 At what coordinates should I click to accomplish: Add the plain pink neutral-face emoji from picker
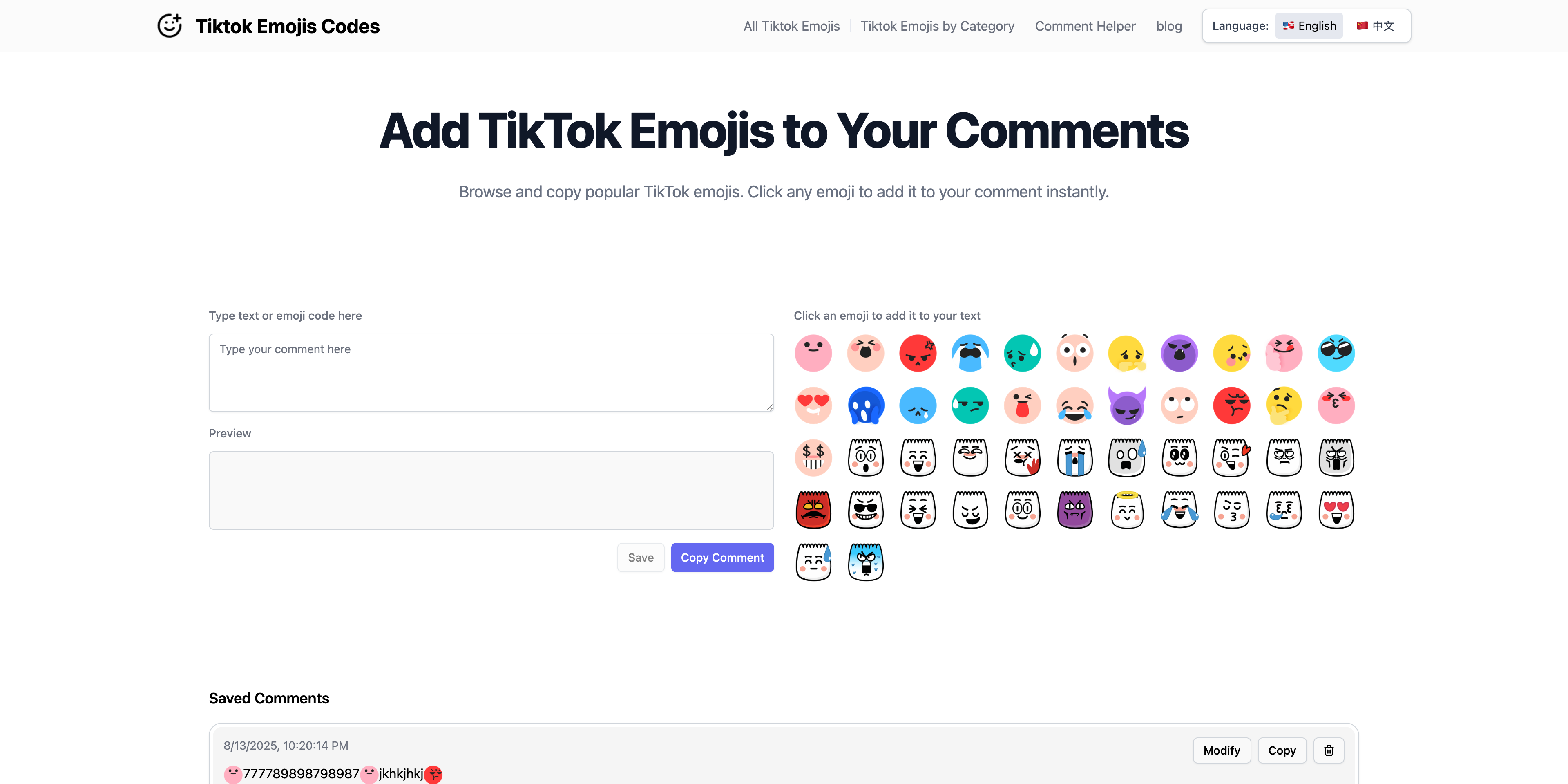click(813, 353)
